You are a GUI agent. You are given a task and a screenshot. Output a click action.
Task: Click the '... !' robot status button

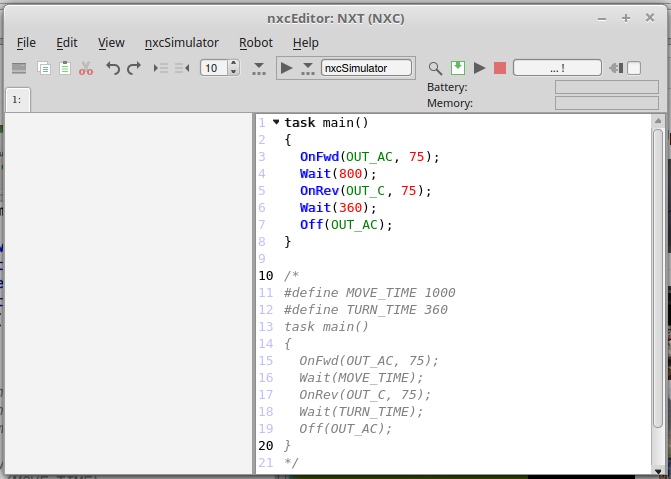tap(557, 68)
